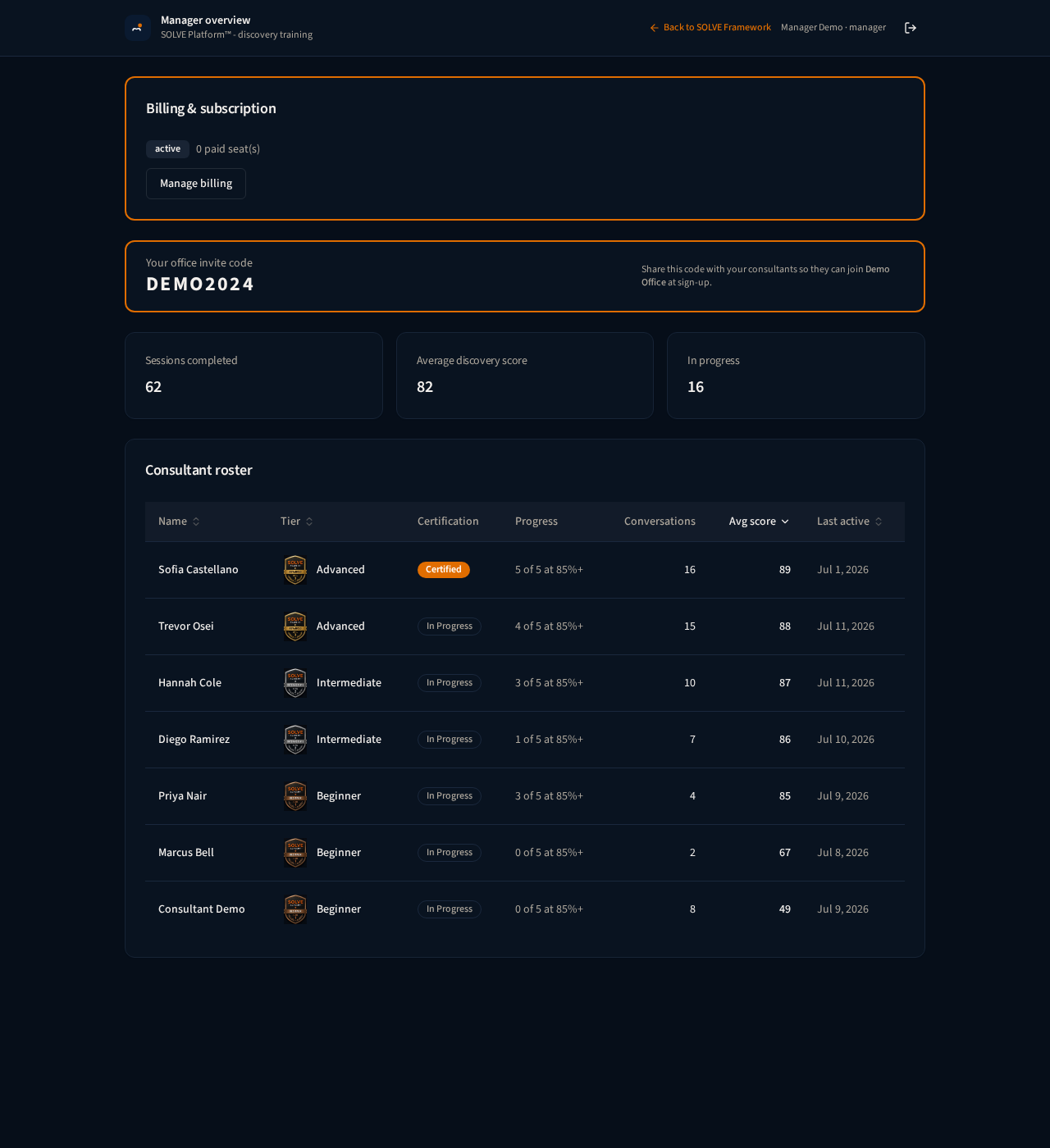1050x1148 pixels.
Task: Click Hannah Cole's conversations count 10
Action: [x=690, y=683]
